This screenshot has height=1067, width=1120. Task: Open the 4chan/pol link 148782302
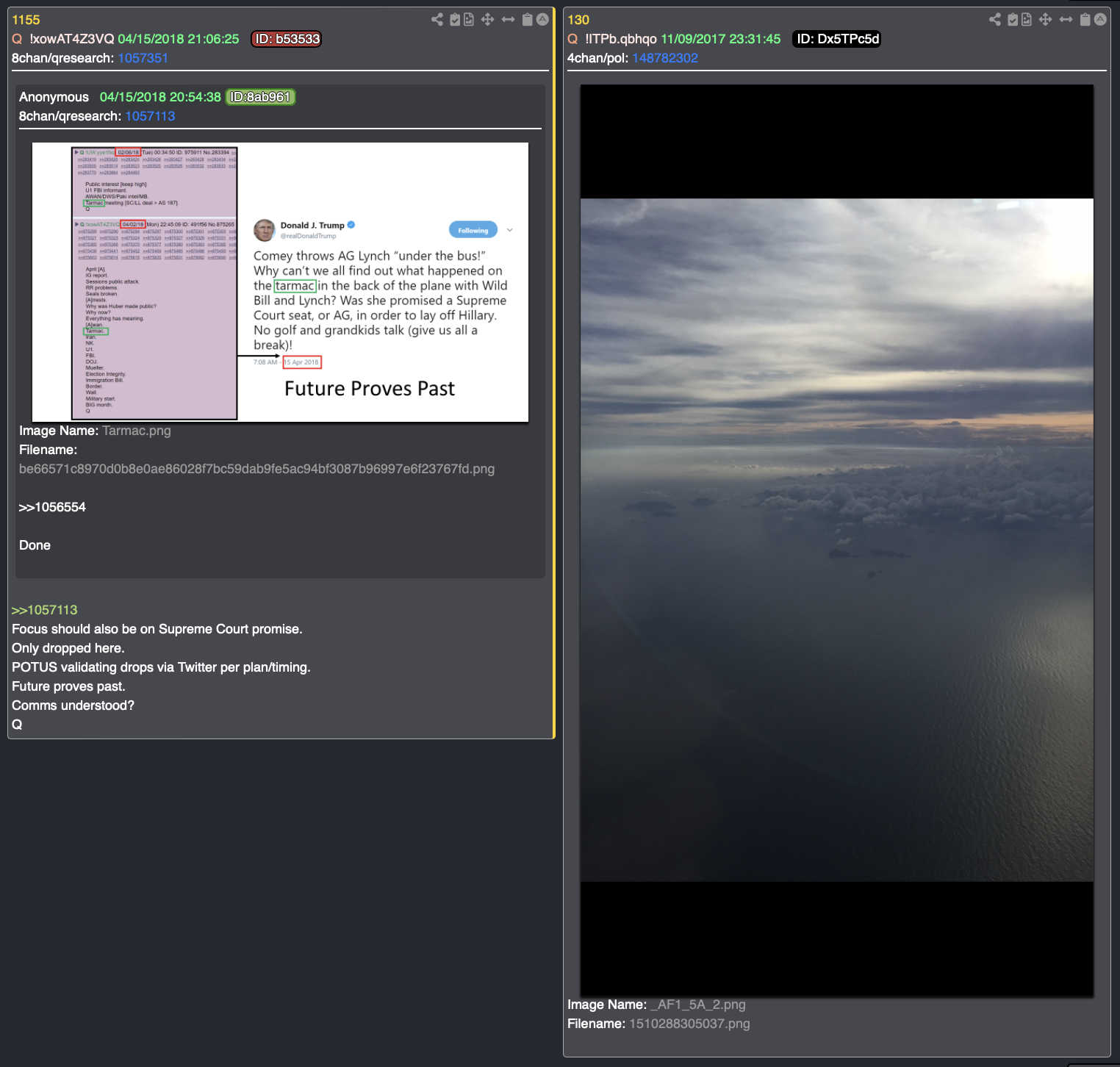[x=665, y=58]
